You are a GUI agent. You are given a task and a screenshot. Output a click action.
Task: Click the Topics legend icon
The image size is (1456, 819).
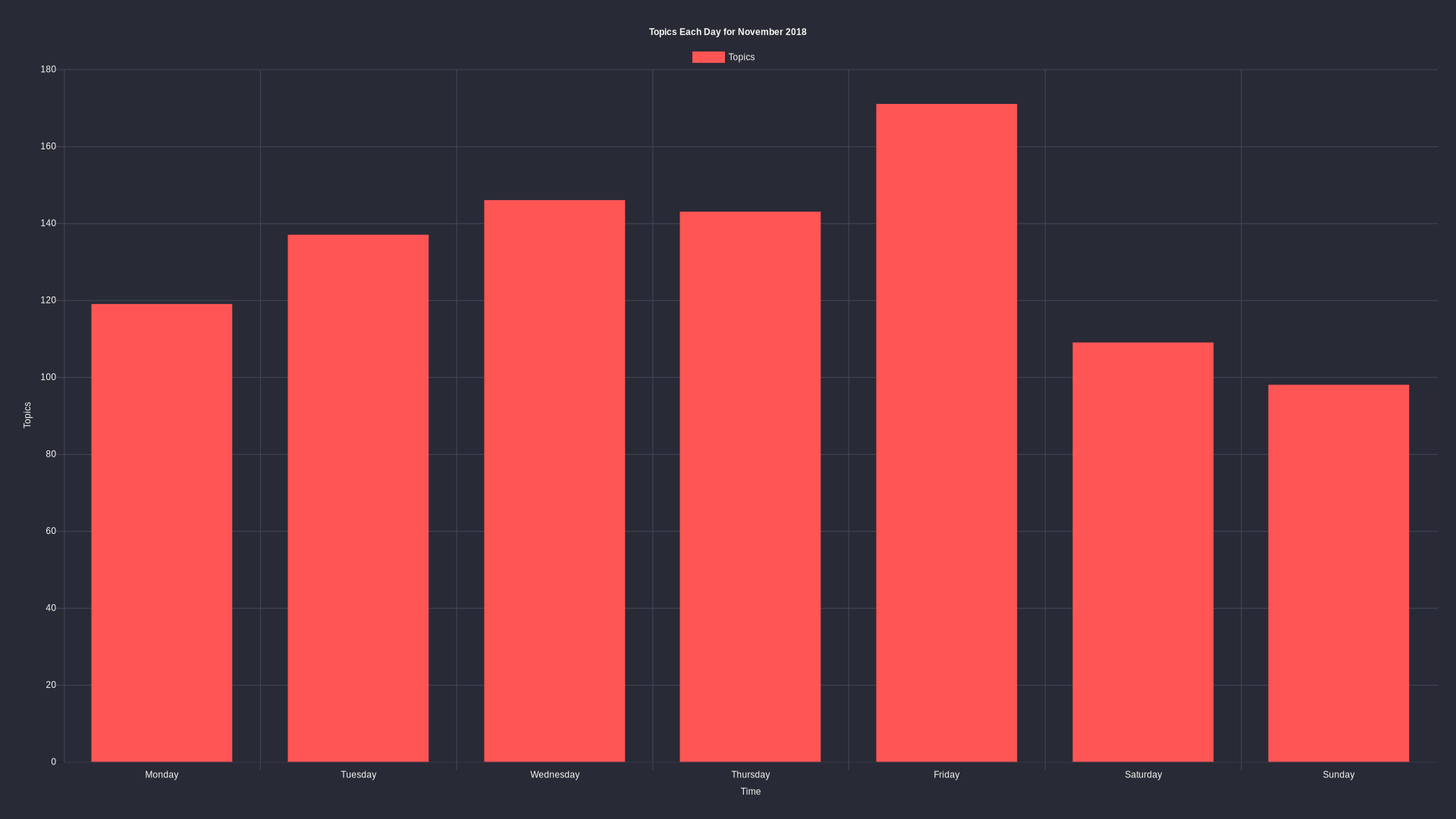708,57
